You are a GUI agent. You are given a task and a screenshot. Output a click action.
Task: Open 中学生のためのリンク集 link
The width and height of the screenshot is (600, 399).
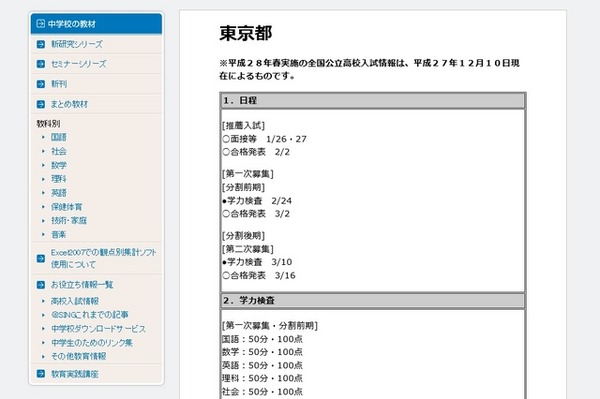[92, 342]
